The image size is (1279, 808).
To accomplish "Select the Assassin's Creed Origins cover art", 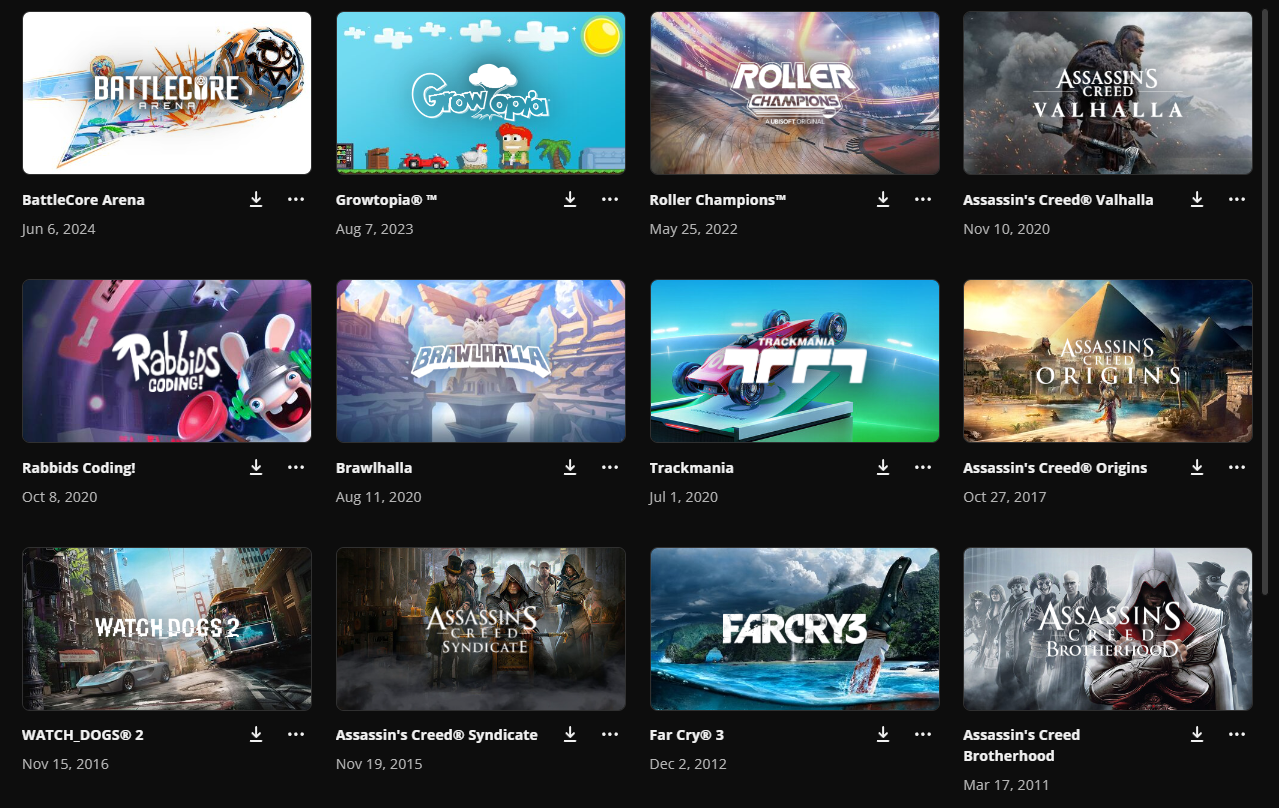I will [1108, 361].
